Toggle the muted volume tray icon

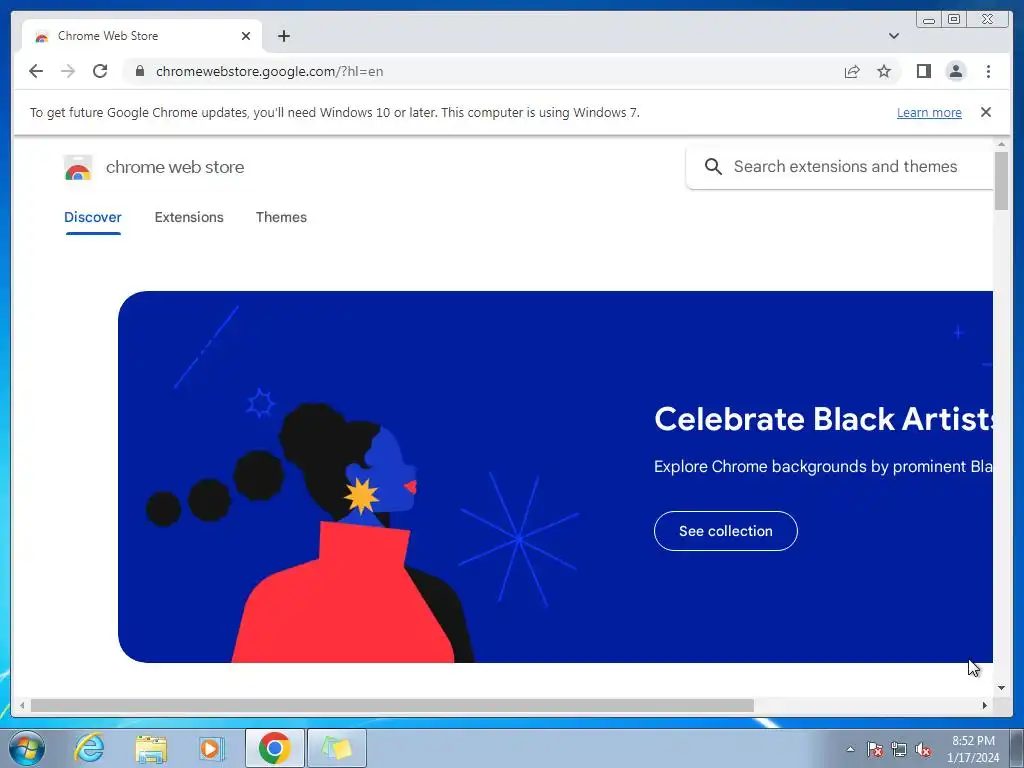(923, 750)
